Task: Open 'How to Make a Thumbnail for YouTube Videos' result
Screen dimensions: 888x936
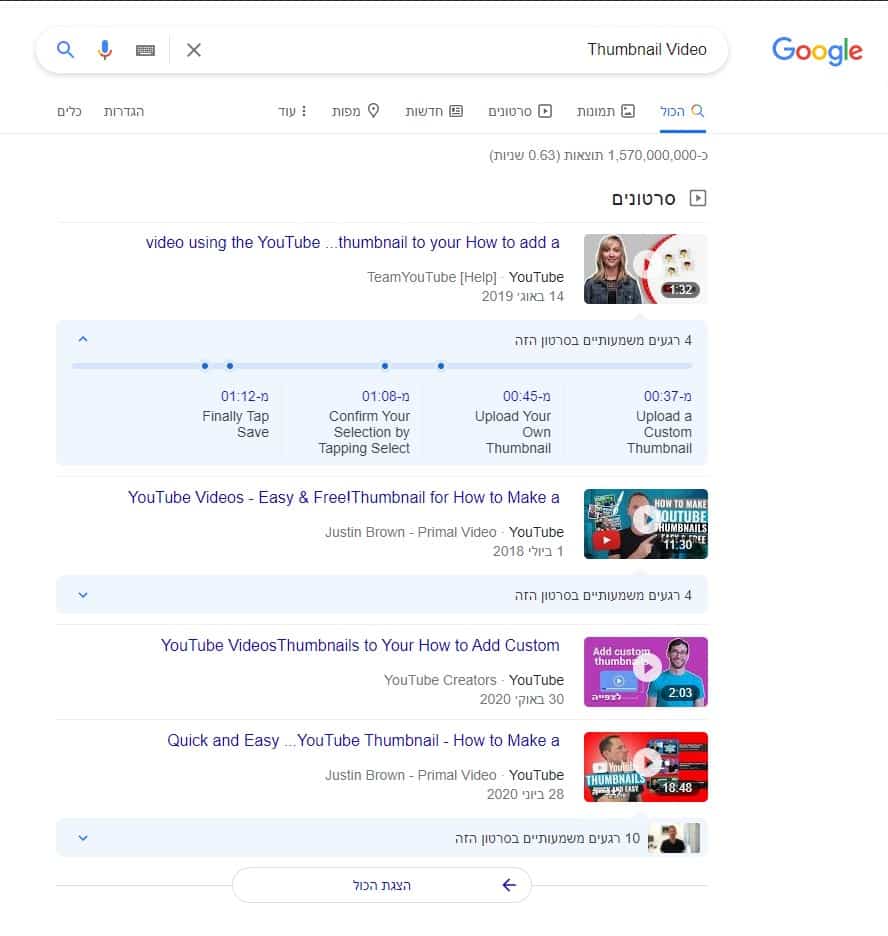Action: [x=344, y=497]
